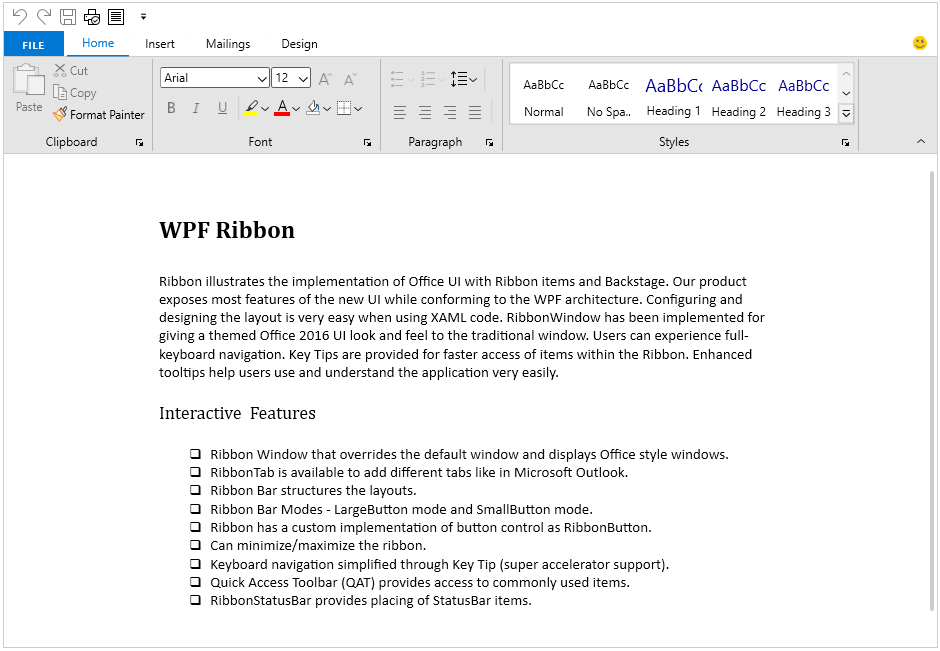Click the print preview icon in quick access toolbar
This screenshot has width=940, height=651.
92,16
